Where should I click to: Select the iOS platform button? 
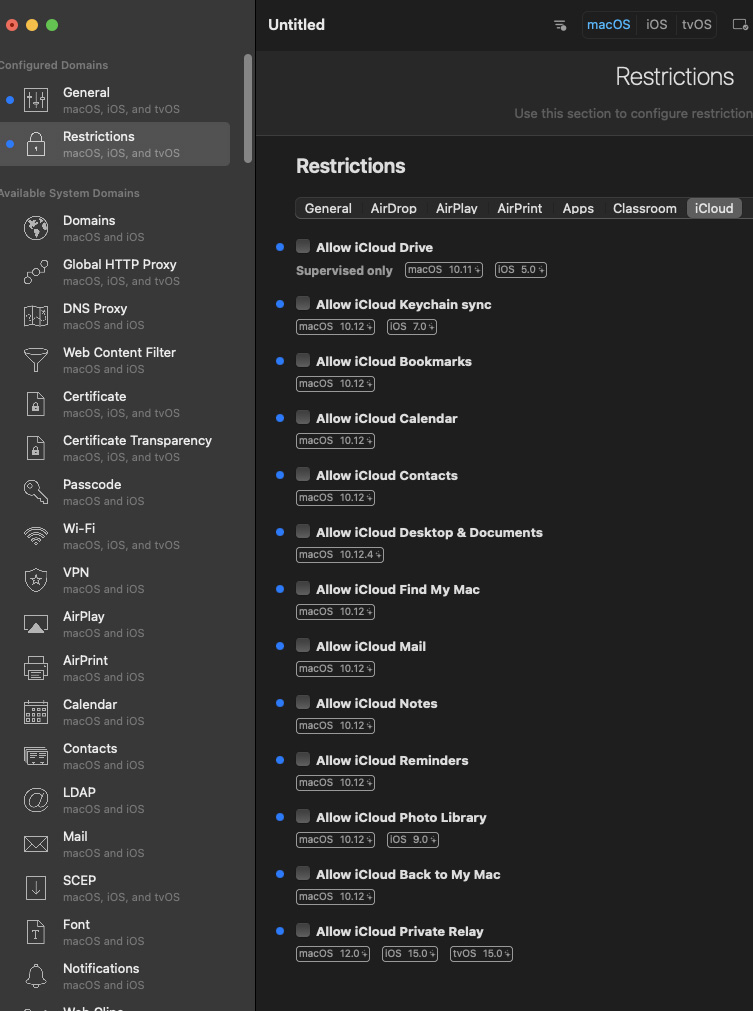click(x=656, y=25)
